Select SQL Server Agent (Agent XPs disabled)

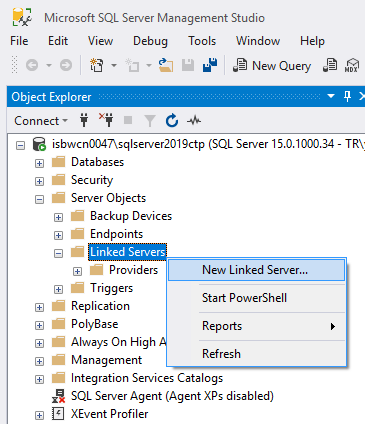pyautogui.click(x=172, y=396)
